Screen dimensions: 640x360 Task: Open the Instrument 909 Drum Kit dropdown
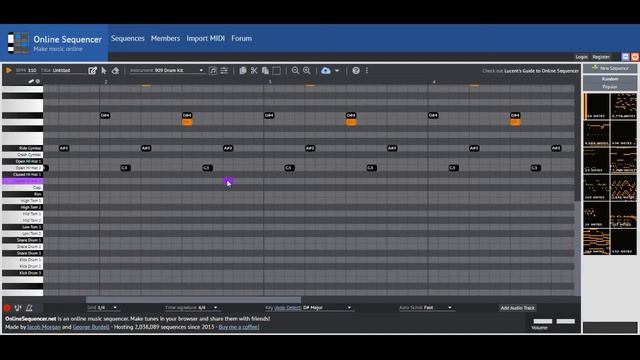tap(166, 71)
